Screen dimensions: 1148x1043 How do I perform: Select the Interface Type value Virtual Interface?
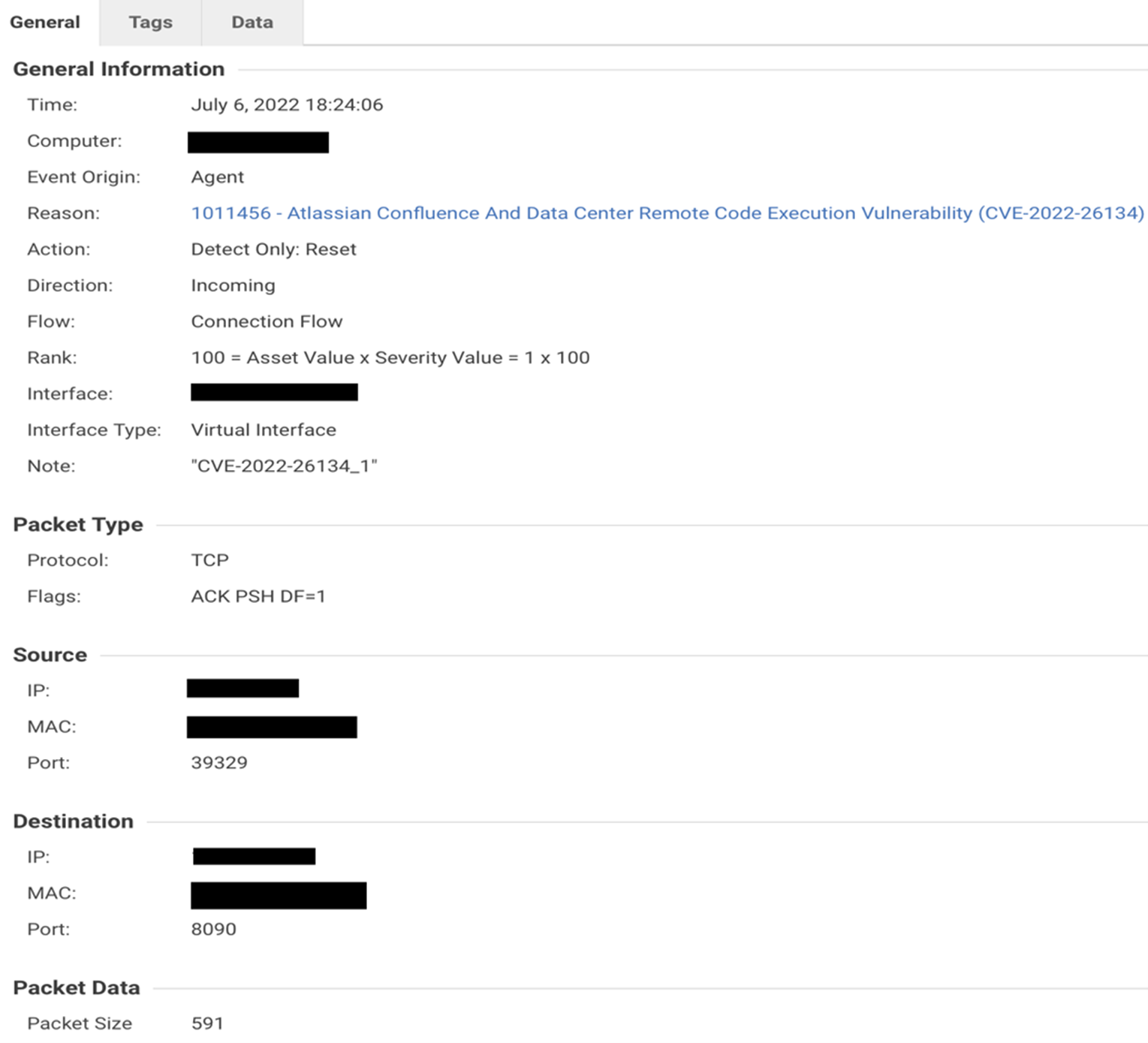(x=263, y=430)
